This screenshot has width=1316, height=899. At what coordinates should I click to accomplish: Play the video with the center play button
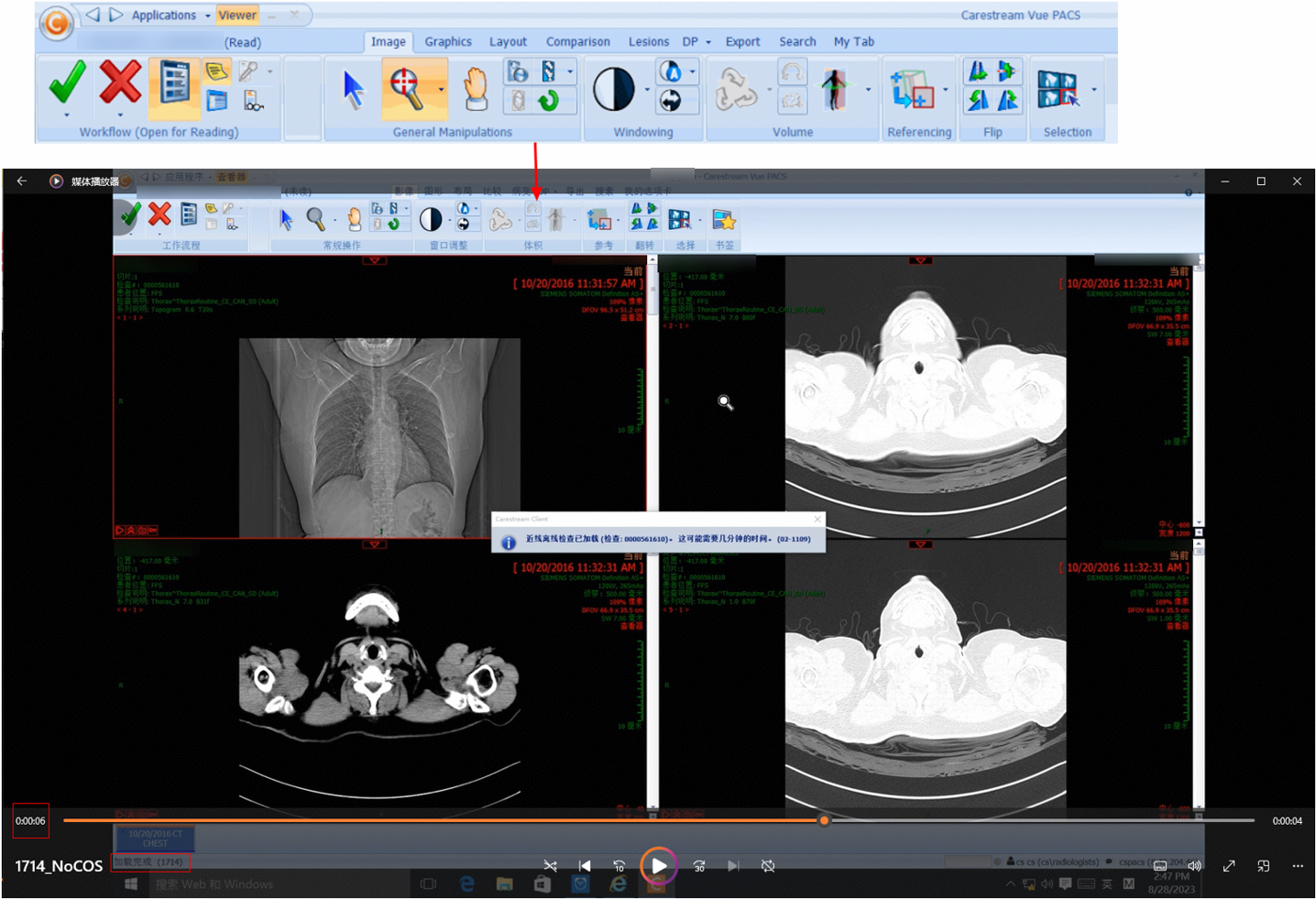[659, 866]
